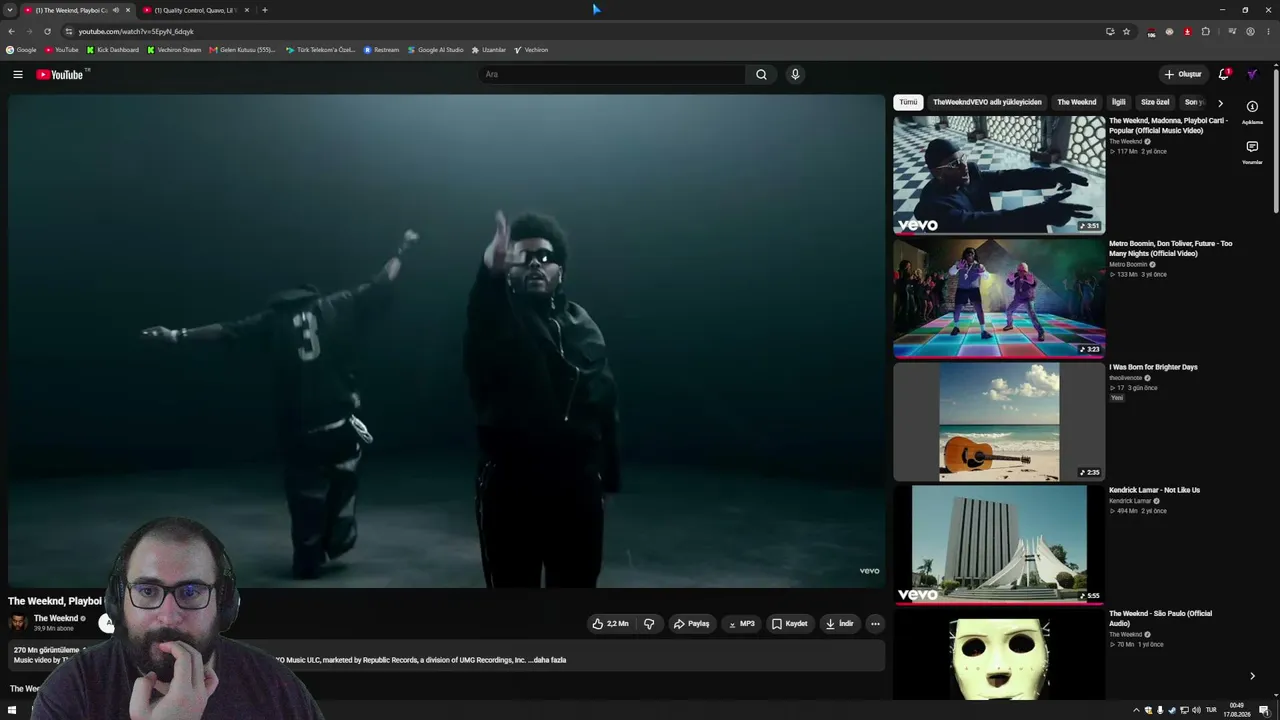
Task: Open the account avatar menu
Action: point(1252,74)
